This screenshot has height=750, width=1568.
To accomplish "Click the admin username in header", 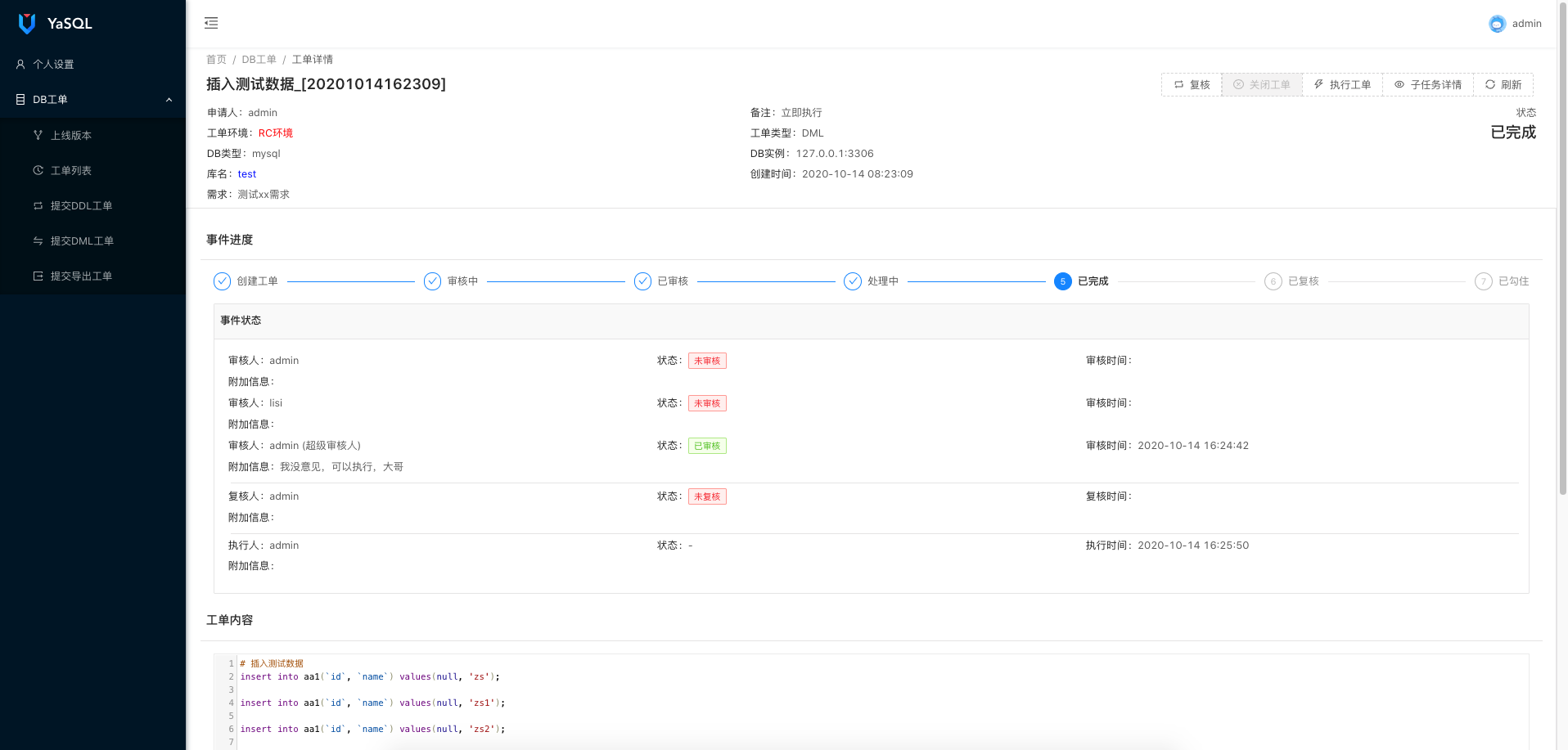I will (x=1526, y=24).
